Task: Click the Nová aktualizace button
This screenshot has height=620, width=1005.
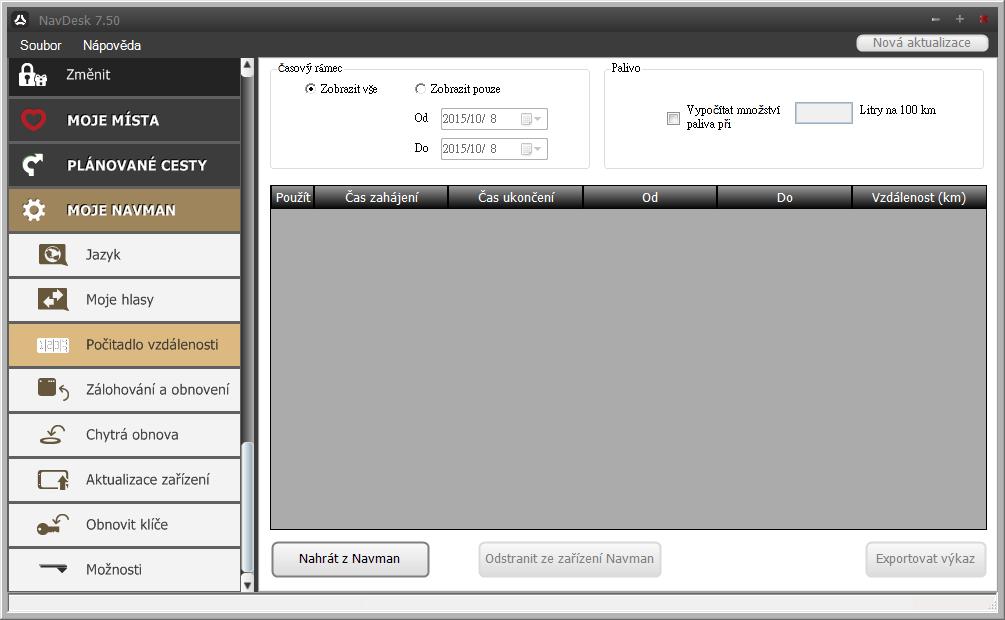Action: [922, 43]
